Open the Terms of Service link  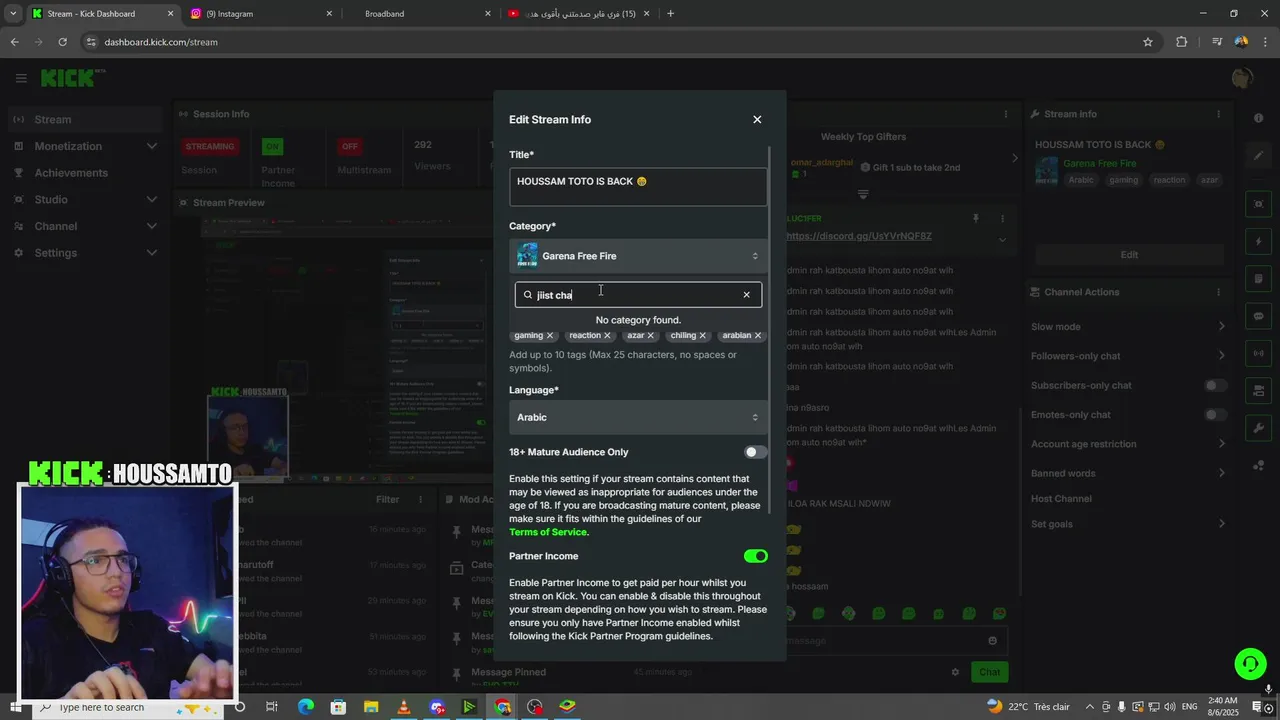point(548,532)
